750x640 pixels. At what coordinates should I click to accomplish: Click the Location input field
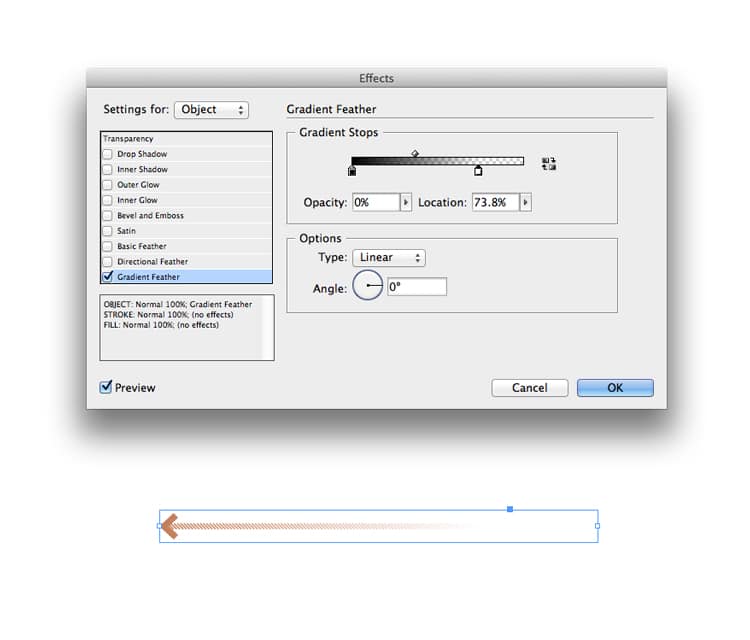496,202
